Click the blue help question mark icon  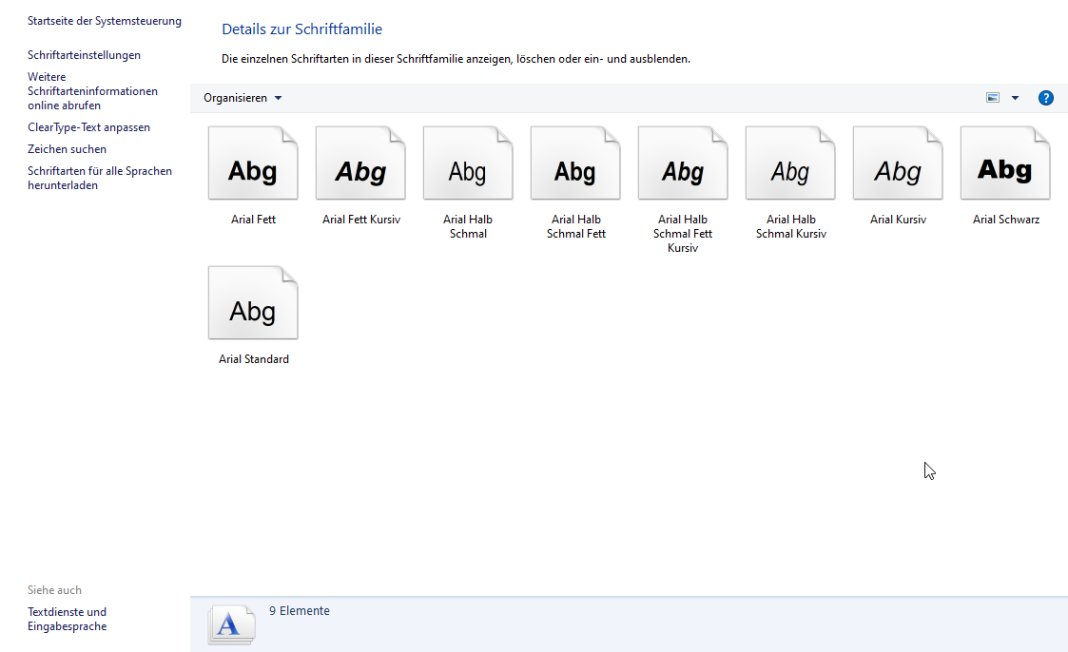[1045, 97]
